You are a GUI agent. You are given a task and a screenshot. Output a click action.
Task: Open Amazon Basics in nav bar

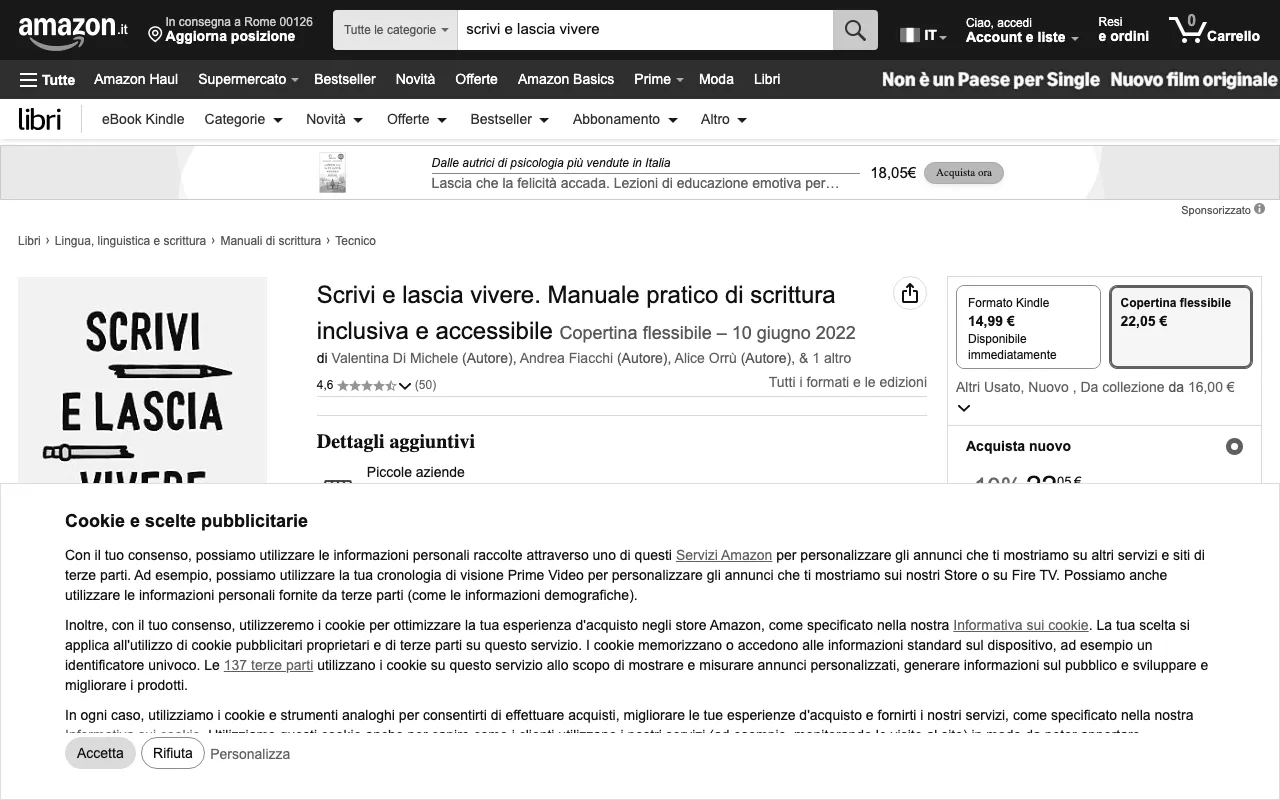point(566,79)
